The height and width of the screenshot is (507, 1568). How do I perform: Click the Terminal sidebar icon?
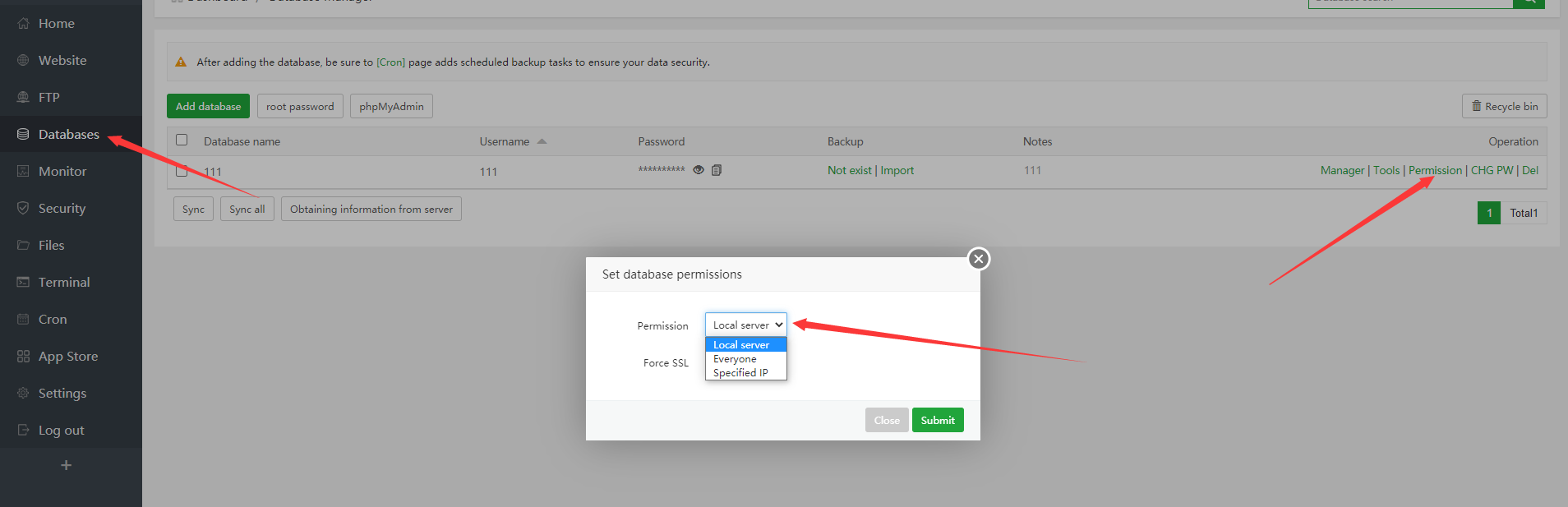click(23, 283)
